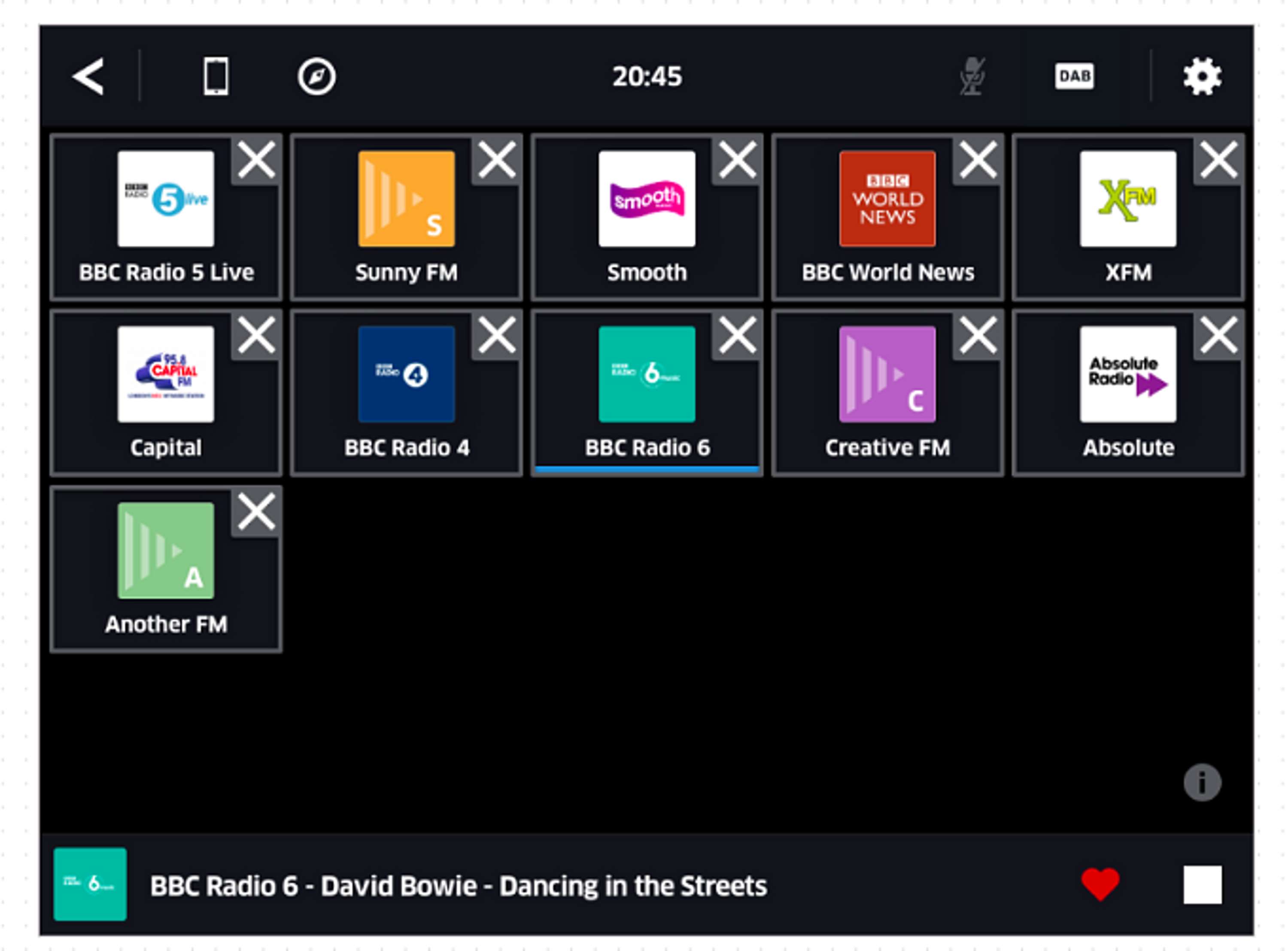Stop playback with the white square button
The image size is (1288, 951).
click(x=1203, y=885)
